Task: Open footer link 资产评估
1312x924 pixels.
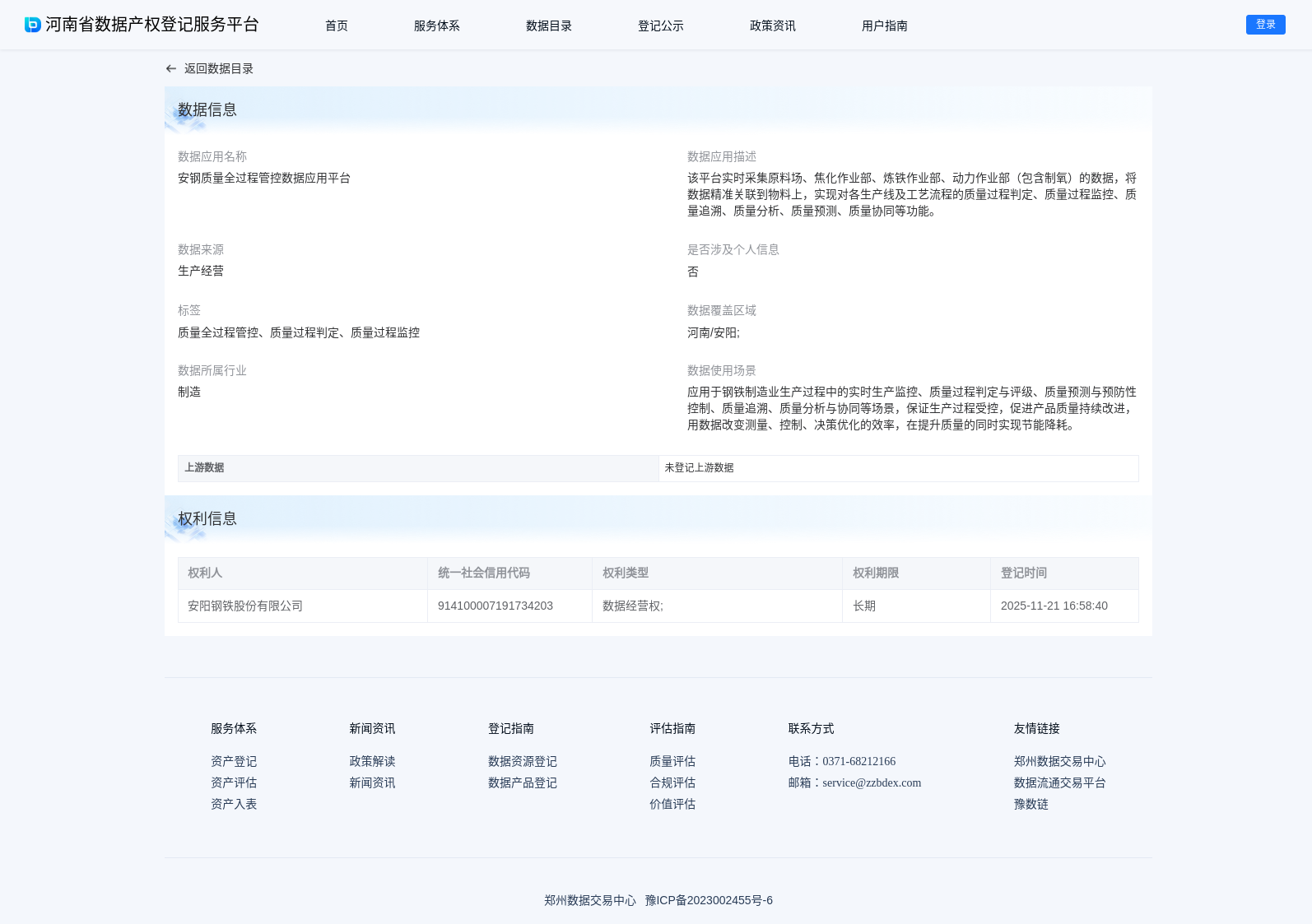Action: coord(234,783)
